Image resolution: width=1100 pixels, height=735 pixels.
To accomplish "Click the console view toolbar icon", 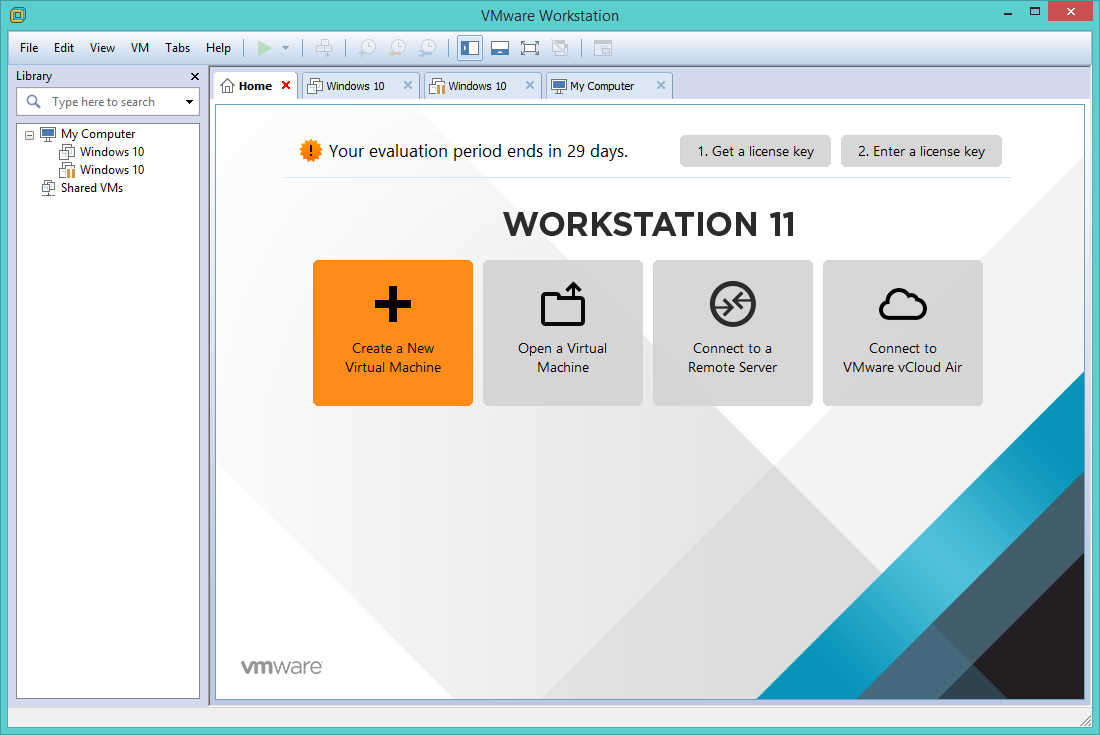I will point(603,48).
